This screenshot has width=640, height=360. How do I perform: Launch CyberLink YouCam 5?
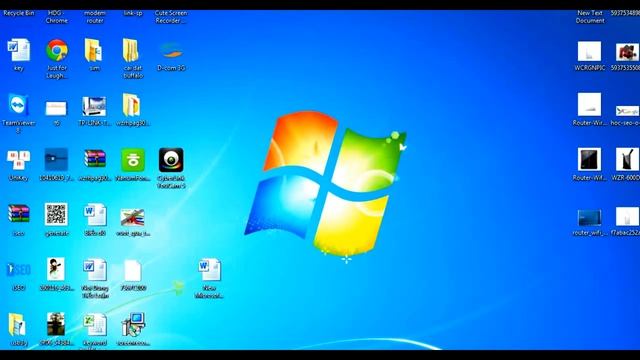click(x=171, y=160)
